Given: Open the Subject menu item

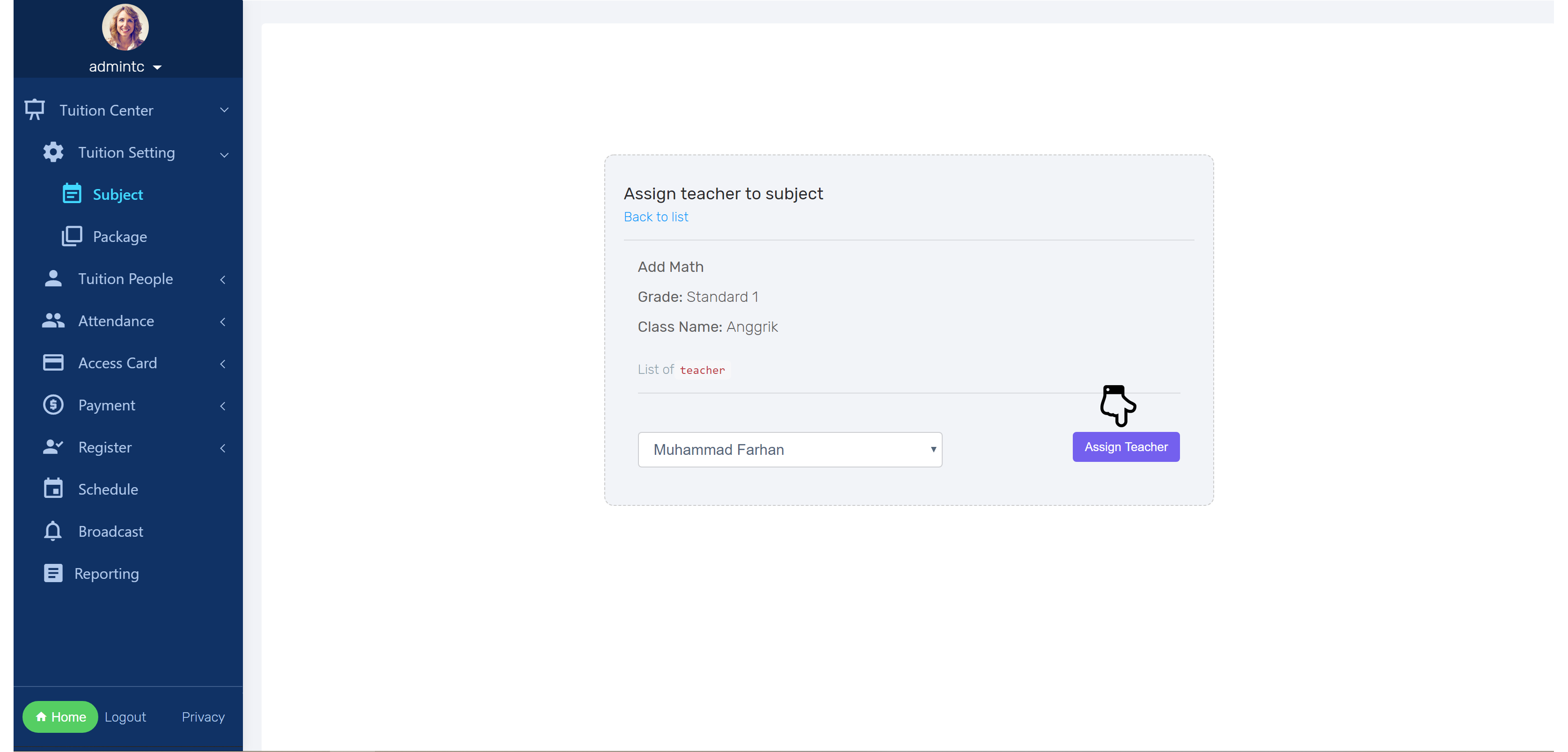Looking at the screenshot, I should pos(117,194).
